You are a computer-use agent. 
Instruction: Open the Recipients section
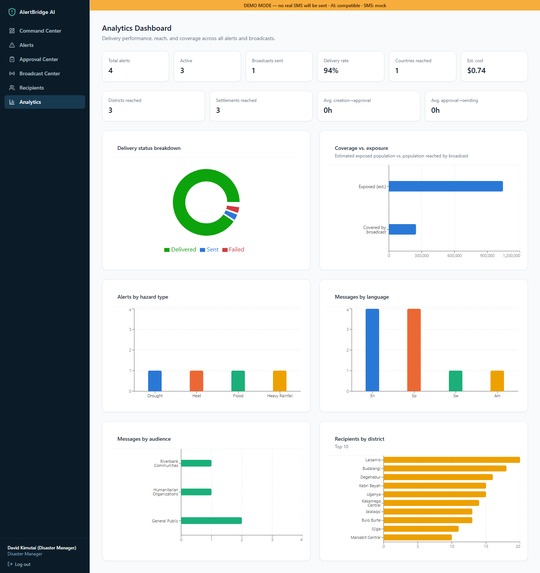tap(45, 88)
